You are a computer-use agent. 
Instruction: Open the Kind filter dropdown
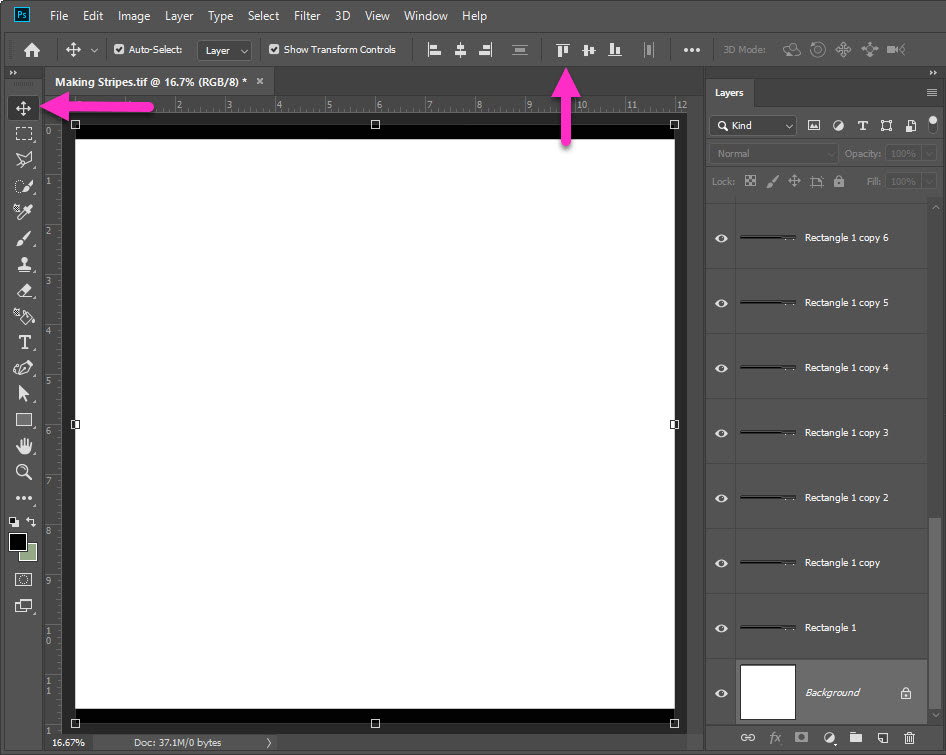(x=754, y=126)
